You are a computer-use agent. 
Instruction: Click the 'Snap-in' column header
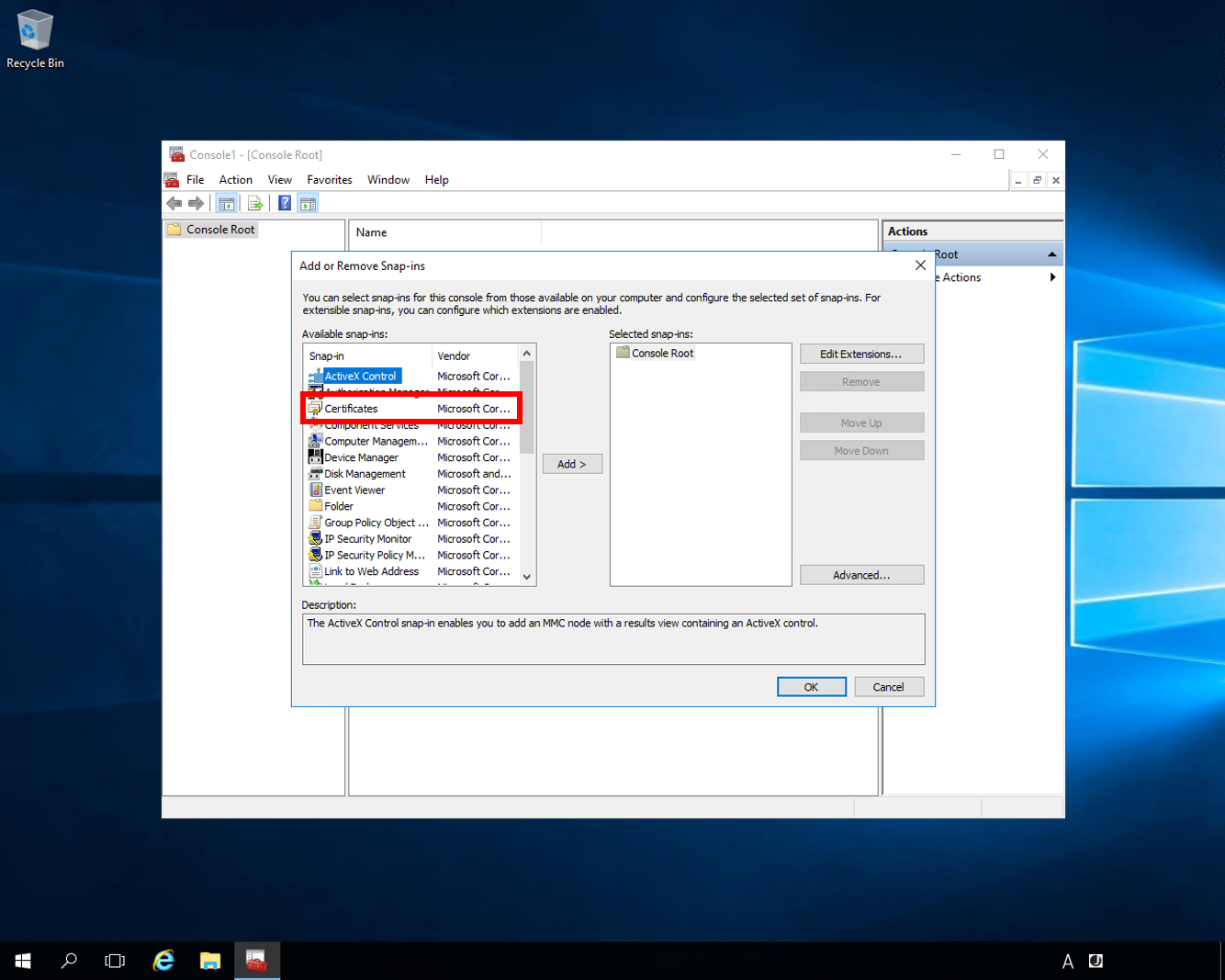368,355
